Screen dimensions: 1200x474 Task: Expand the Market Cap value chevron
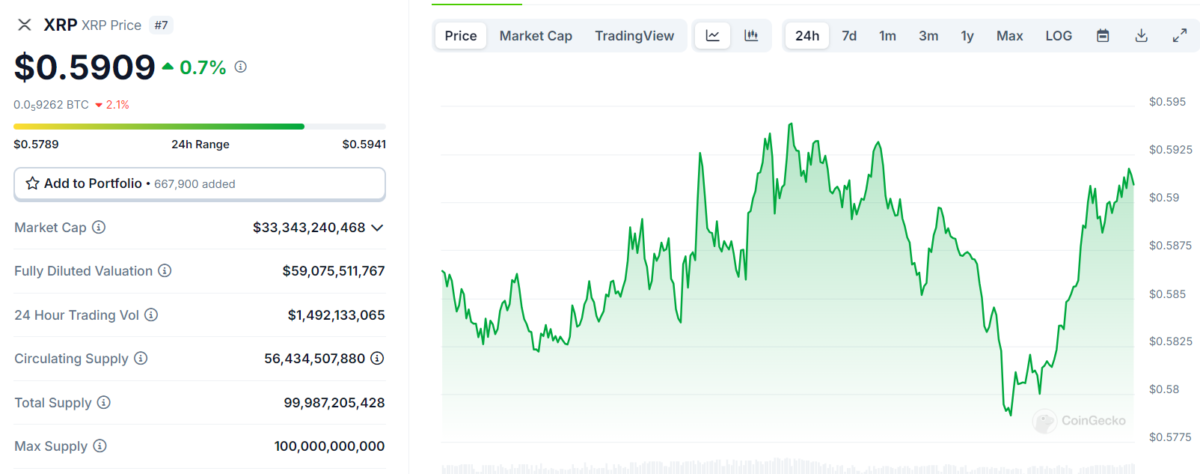click(x=377, y=228)
